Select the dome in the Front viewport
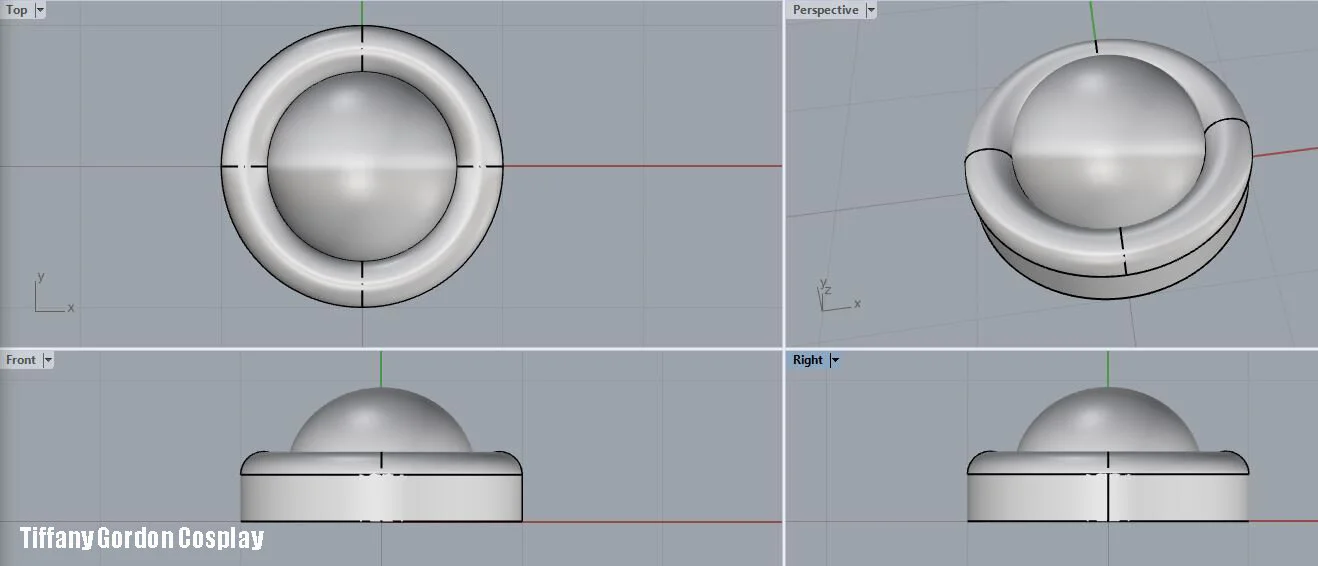 [381, 420]
